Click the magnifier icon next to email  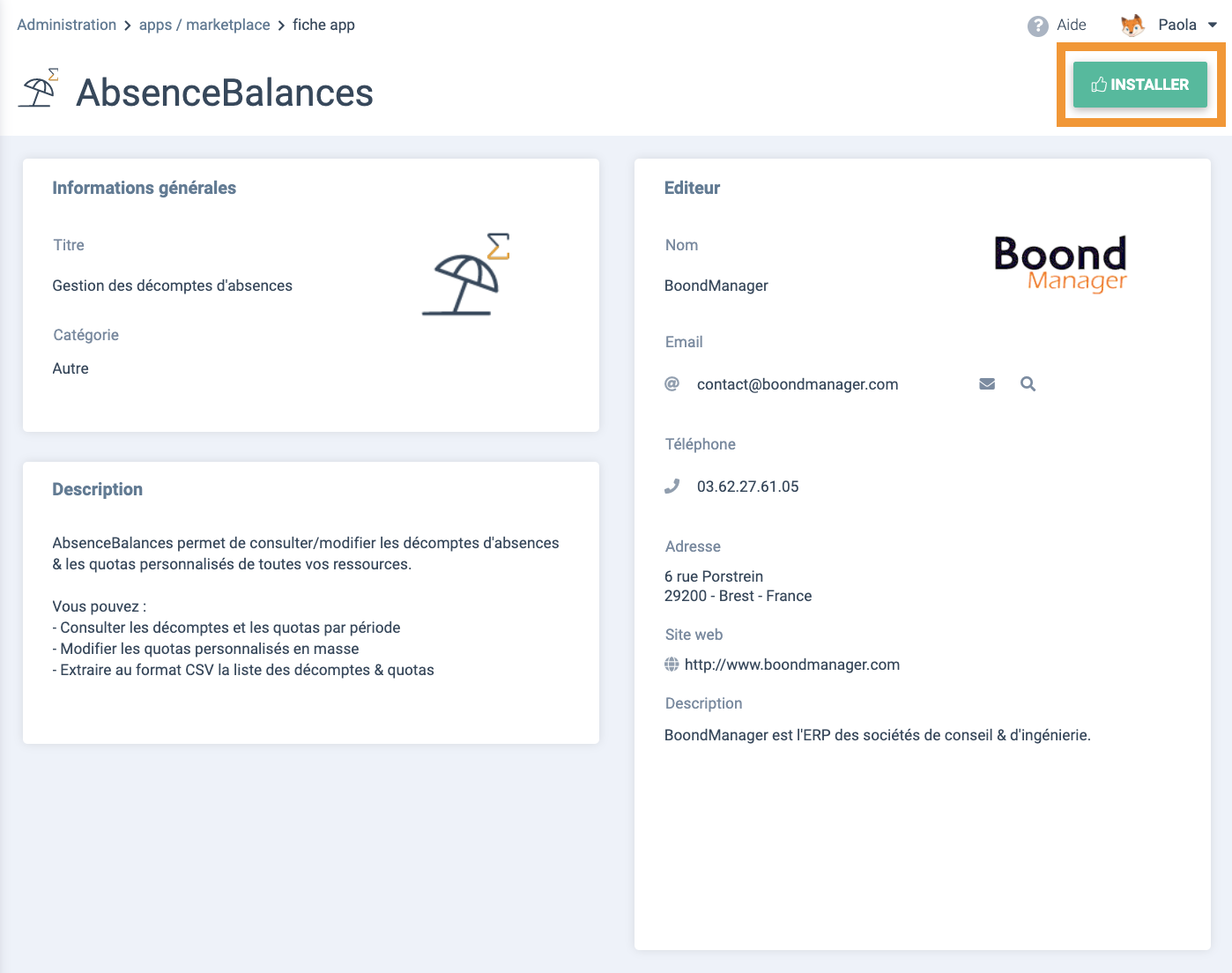click(x=1028, y=384)
